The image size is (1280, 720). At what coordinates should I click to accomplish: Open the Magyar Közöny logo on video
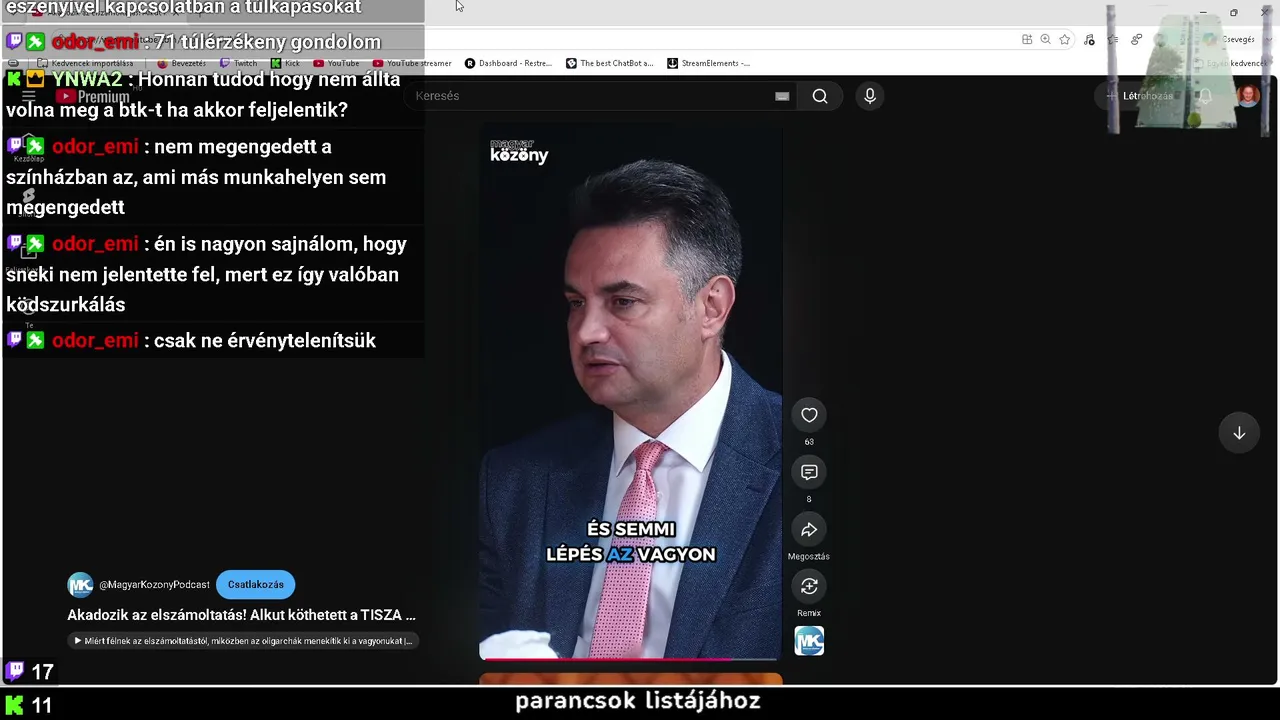[x=519, y=152]
